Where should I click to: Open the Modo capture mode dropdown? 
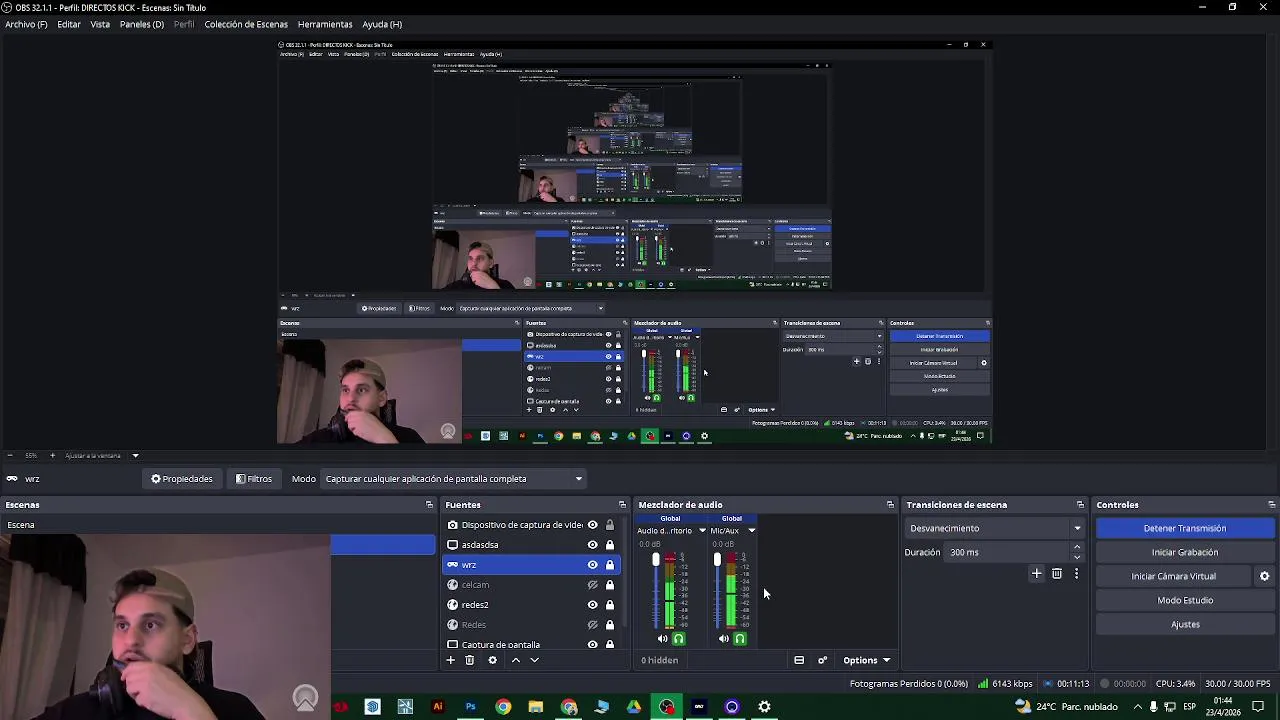click(455, 479)
